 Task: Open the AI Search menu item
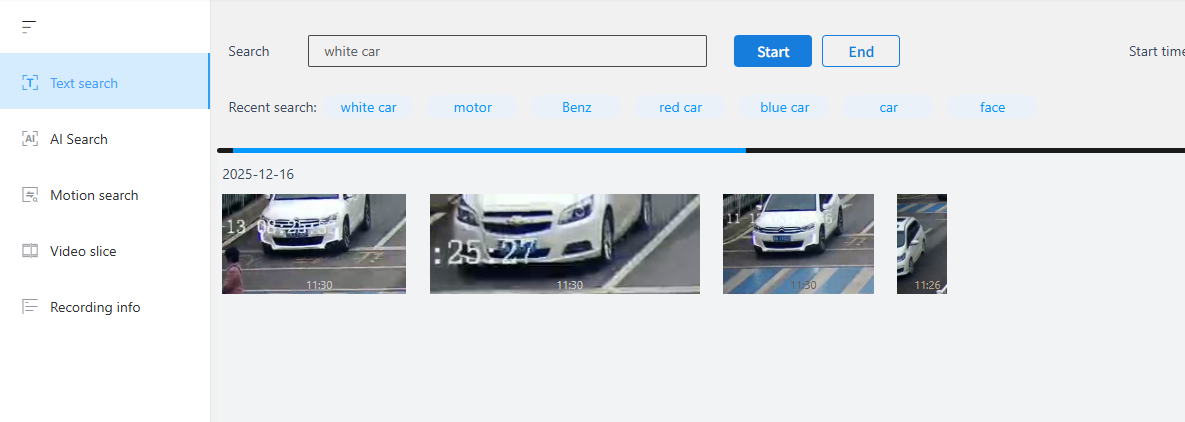click(79, 139)
